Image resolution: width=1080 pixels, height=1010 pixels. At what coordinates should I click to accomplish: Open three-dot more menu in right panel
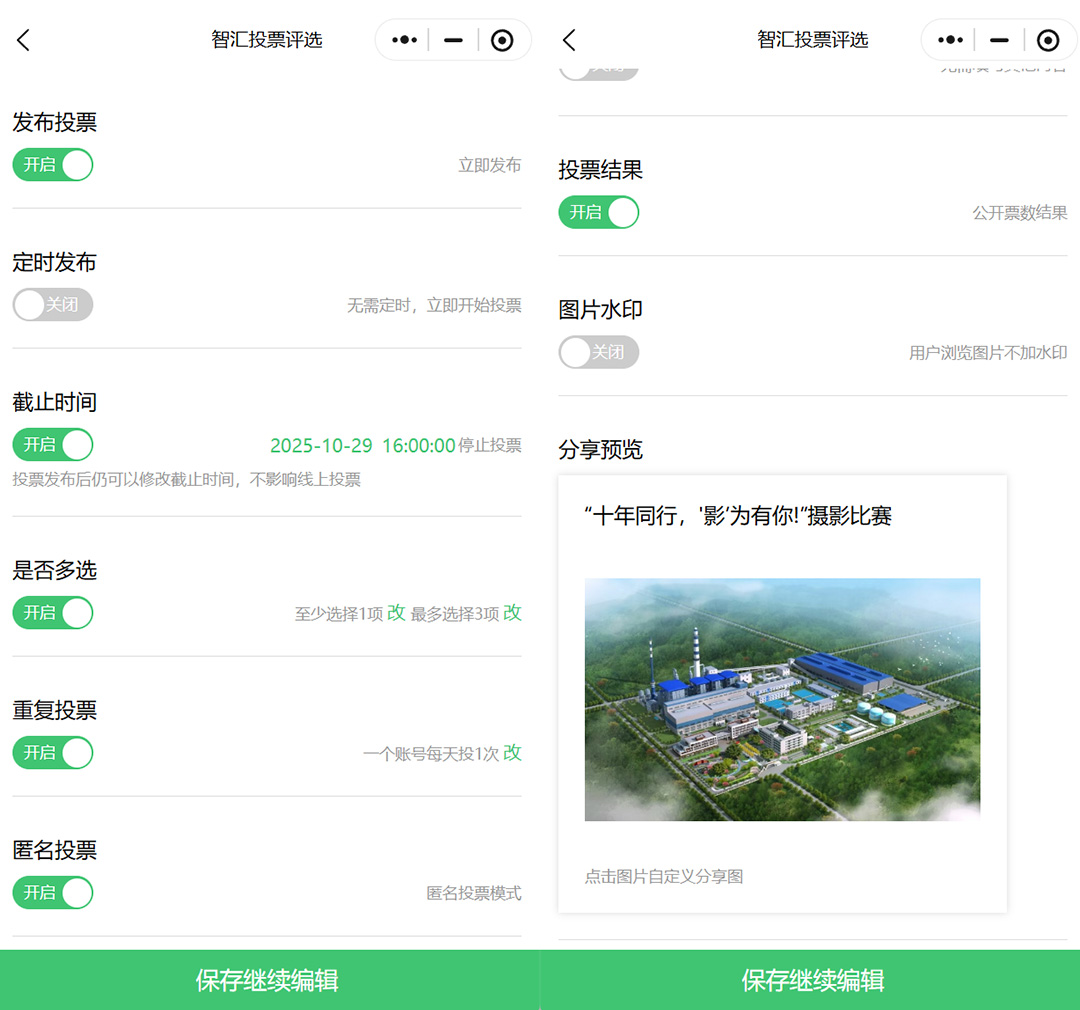pos(950,40)
